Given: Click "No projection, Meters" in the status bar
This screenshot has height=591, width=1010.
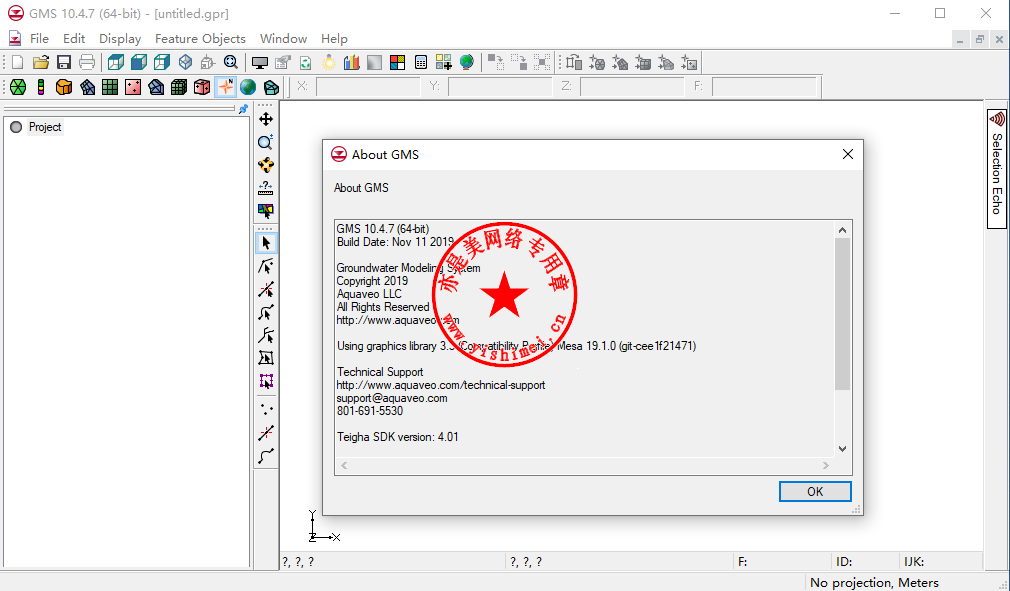Looking at the screenshot, I should 874,583.
